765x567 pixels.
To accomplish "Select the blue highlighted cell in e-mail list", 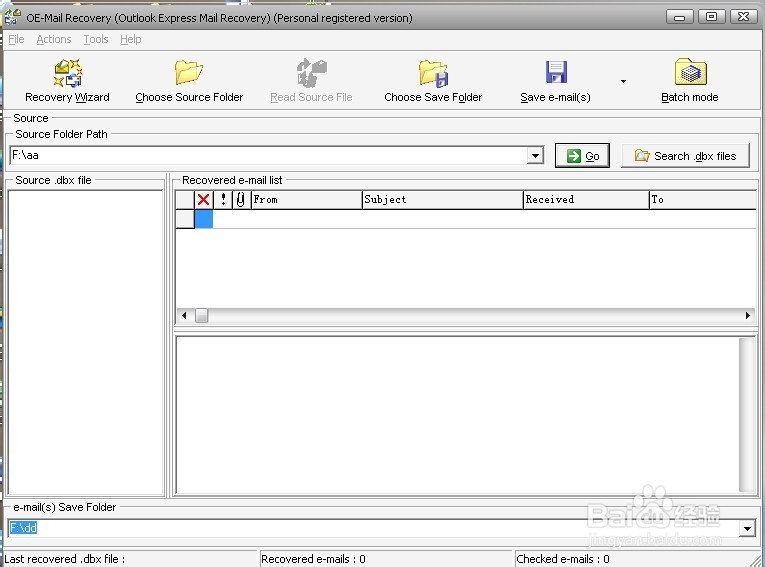I will (x=203, y=219).
